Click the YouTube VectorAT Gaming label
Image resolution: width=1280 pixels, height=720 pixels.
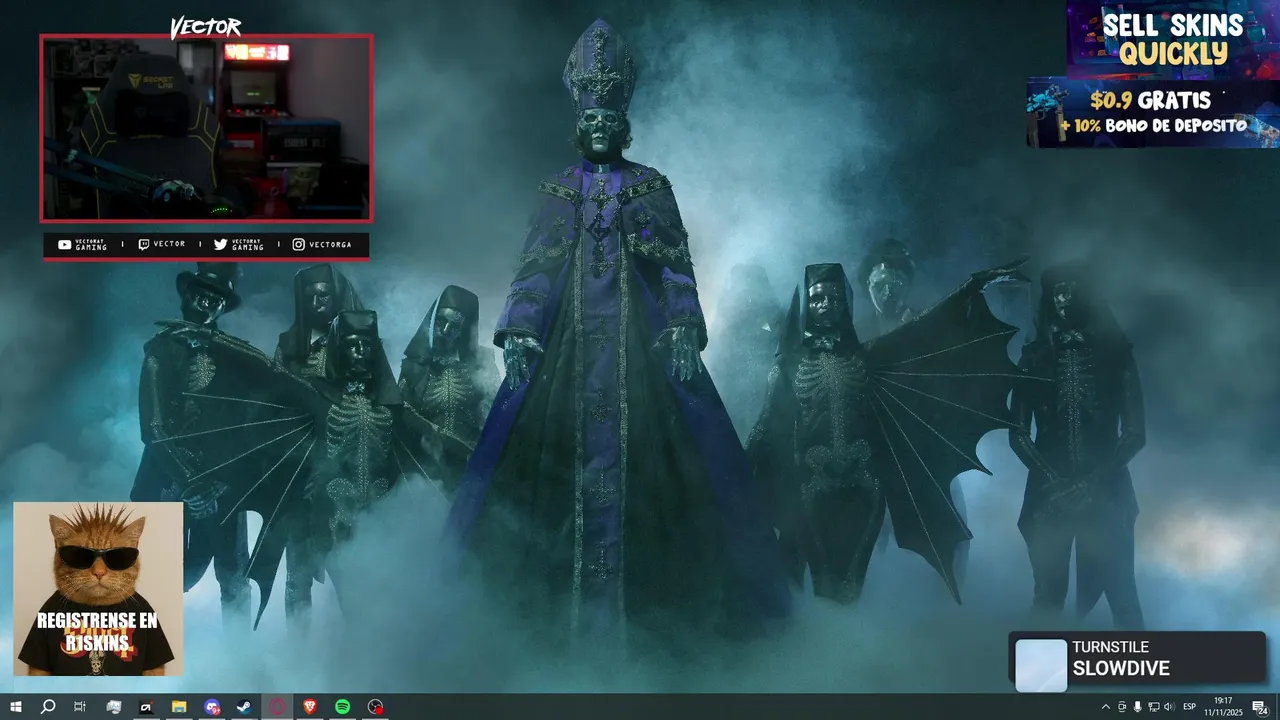pyautogui.click(x=83, y=245)
